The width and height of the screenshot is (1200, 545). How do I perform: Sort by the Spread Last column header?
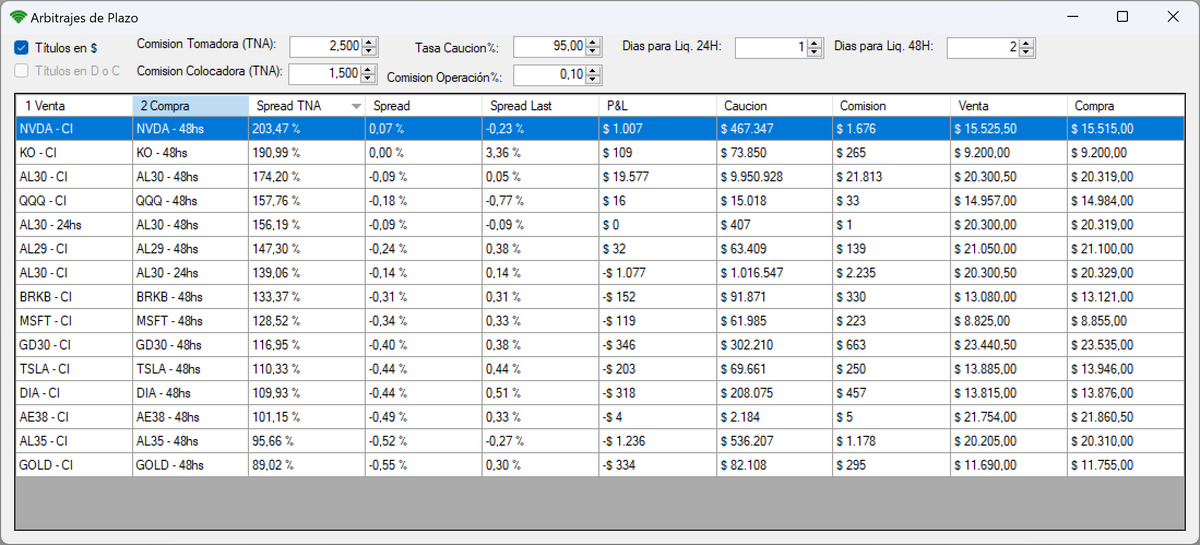pos(540,106)
